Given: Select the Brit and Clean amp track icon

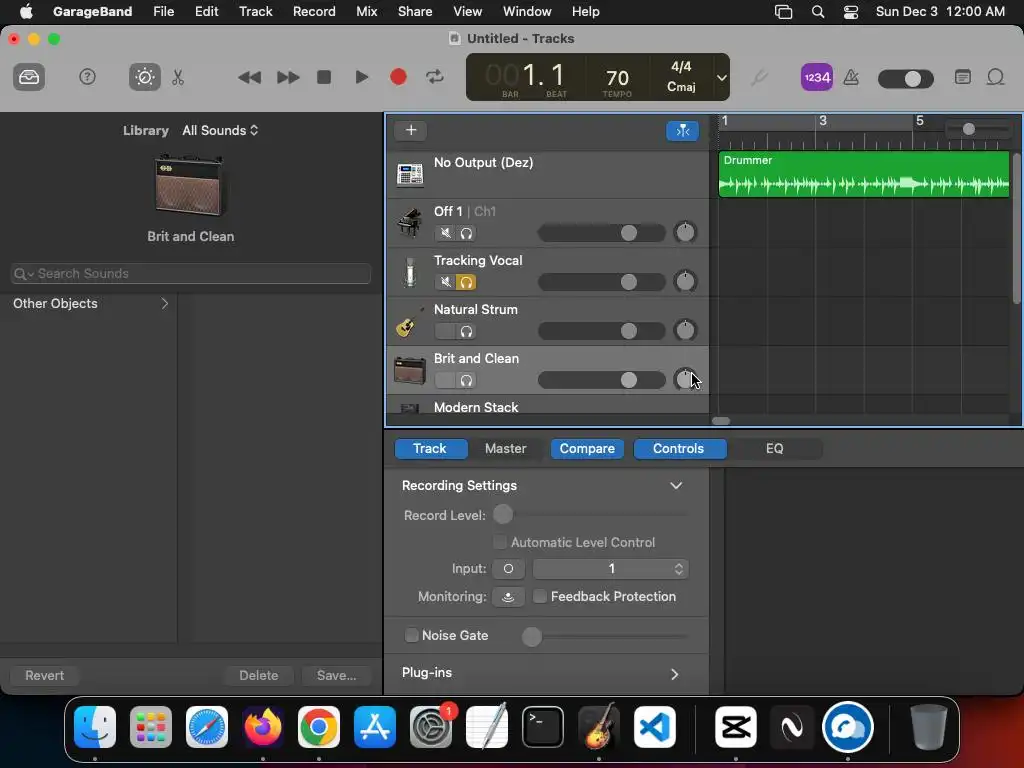Looking at the screenshot, I should tap(409, 370).
